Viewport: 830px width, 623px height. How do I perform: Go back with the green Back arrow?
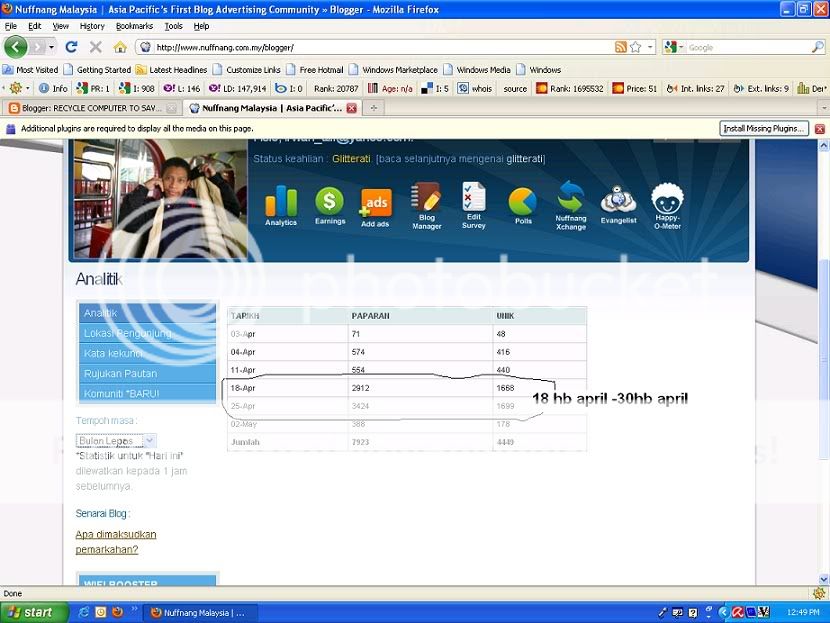click(15, 47)
